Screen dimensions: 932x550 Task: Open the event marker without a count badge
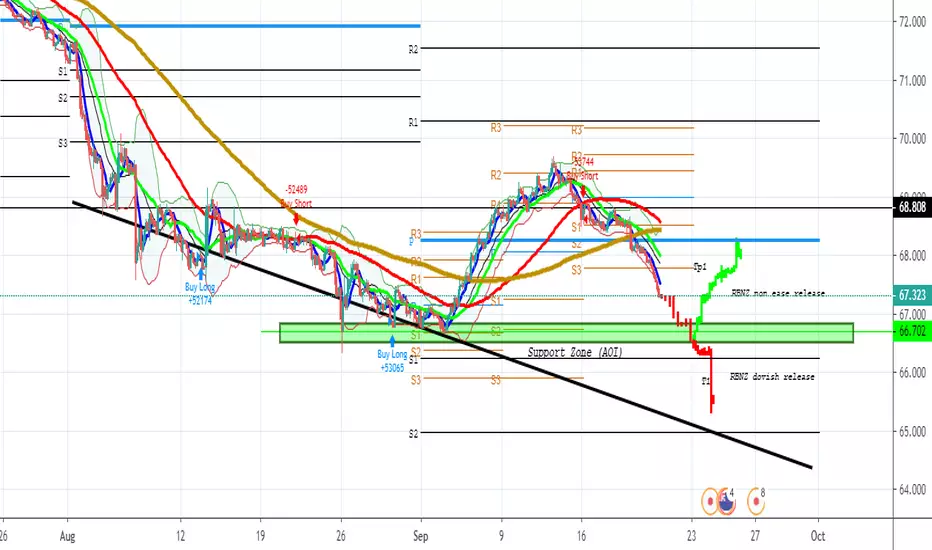[x=710, y=501]
